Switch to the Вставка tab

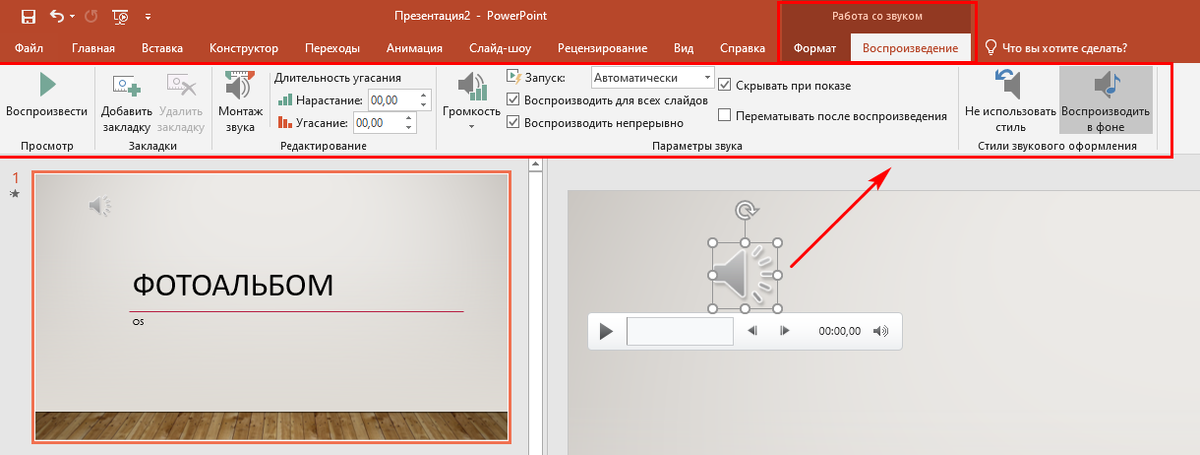tap(162, 47)
